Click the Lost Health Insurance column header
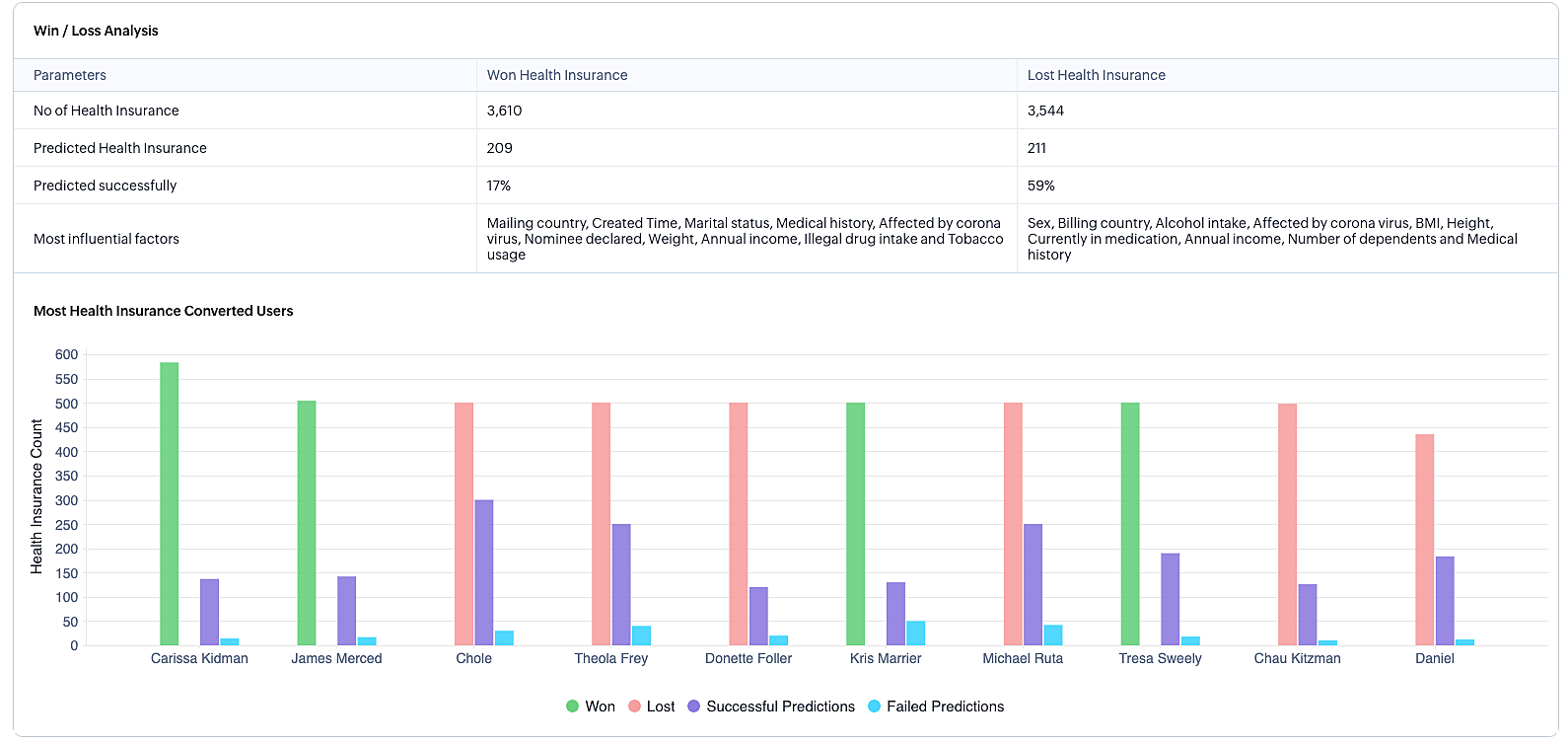Viewport: 1568px width, 744px height. pos(1096,75)
